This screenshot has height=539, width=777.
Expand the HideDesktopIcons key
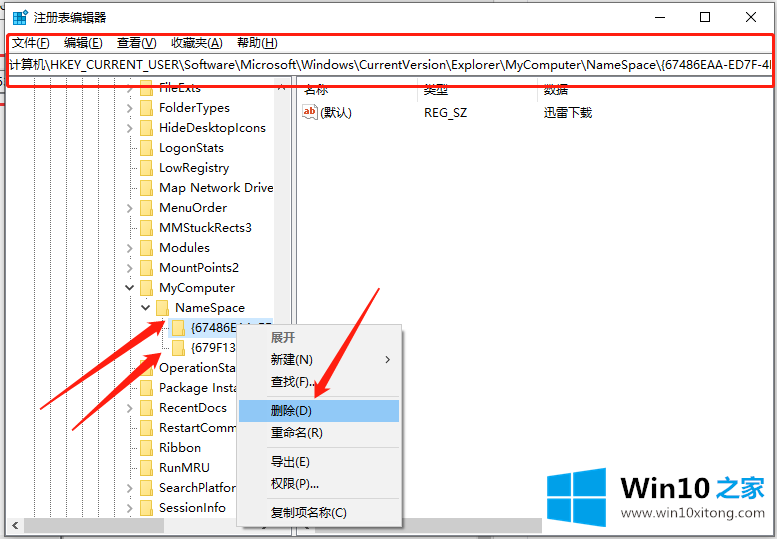(x=130, y=128)
